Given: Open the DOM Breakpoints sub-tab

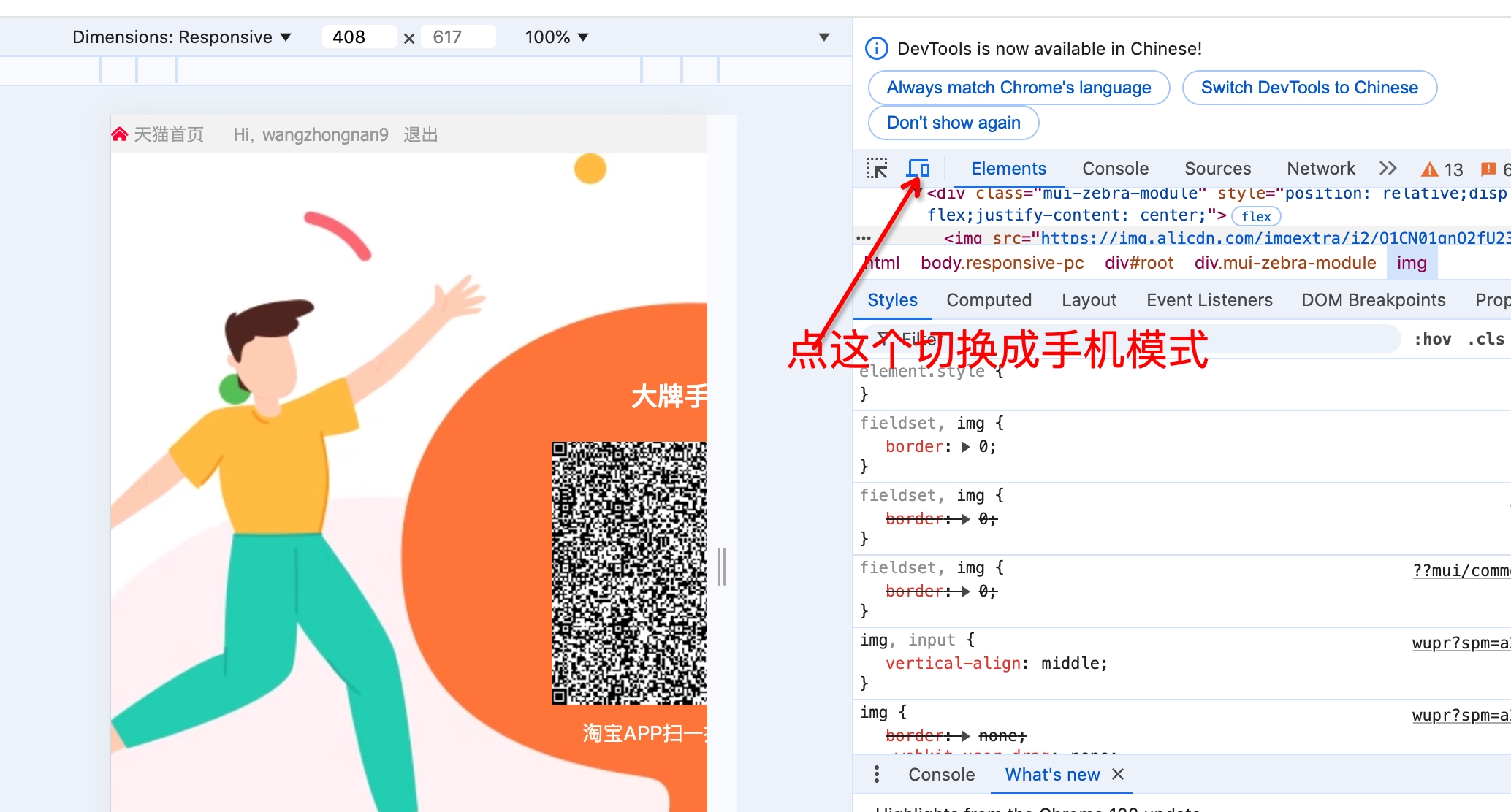Looking at the screenshot, I should [1373, 300].
